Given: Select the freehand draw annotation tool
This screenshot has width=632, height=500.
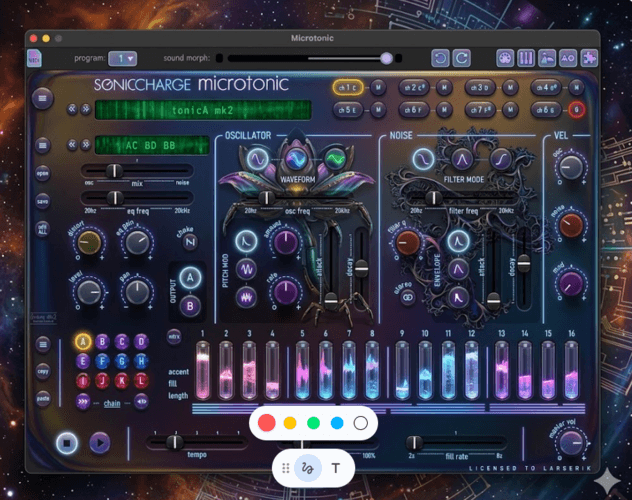Looking at the screenshot, I should [x=310, y=467].
